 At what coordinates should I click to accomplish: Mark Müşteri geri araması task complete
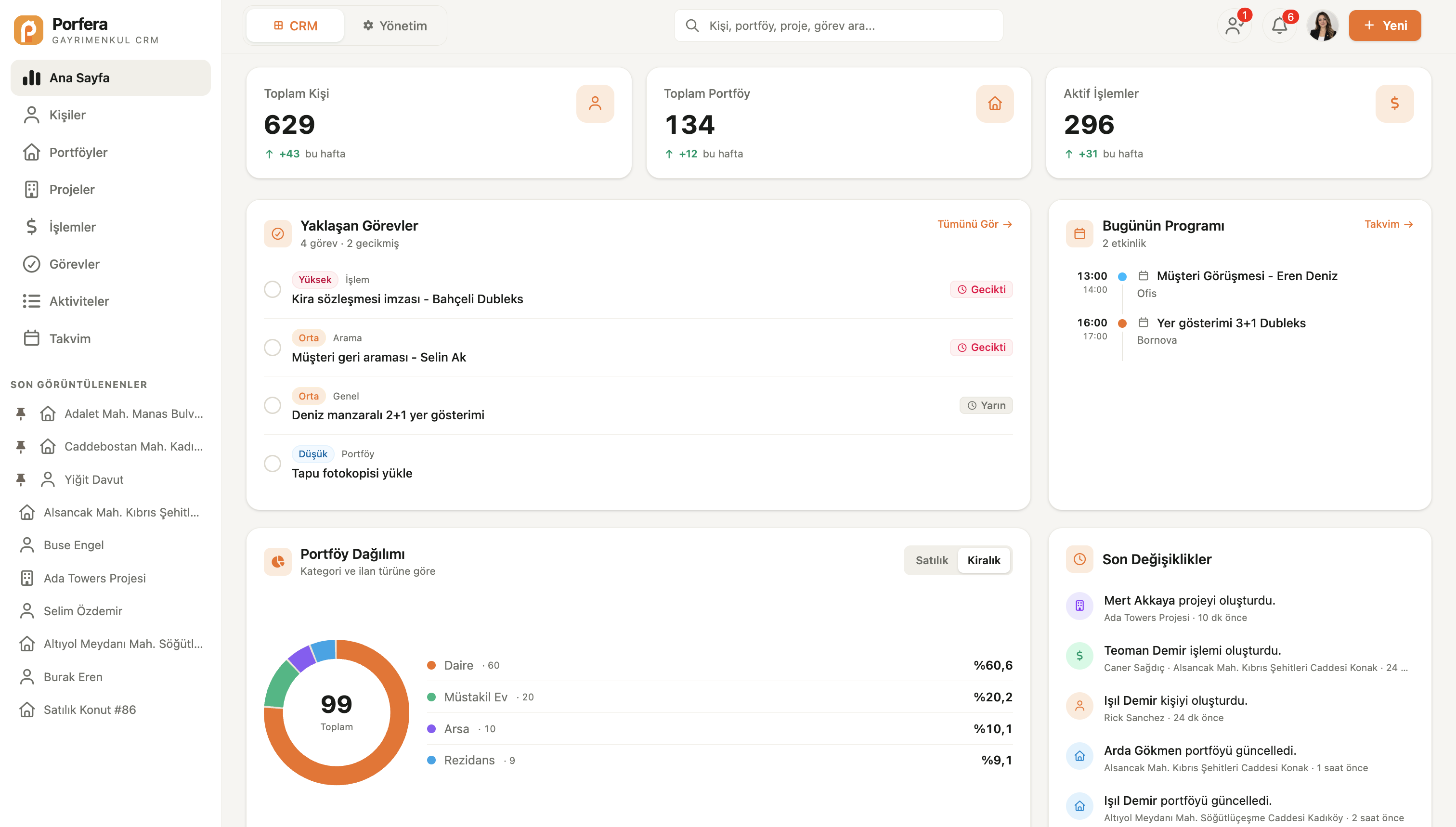[273, 347]
